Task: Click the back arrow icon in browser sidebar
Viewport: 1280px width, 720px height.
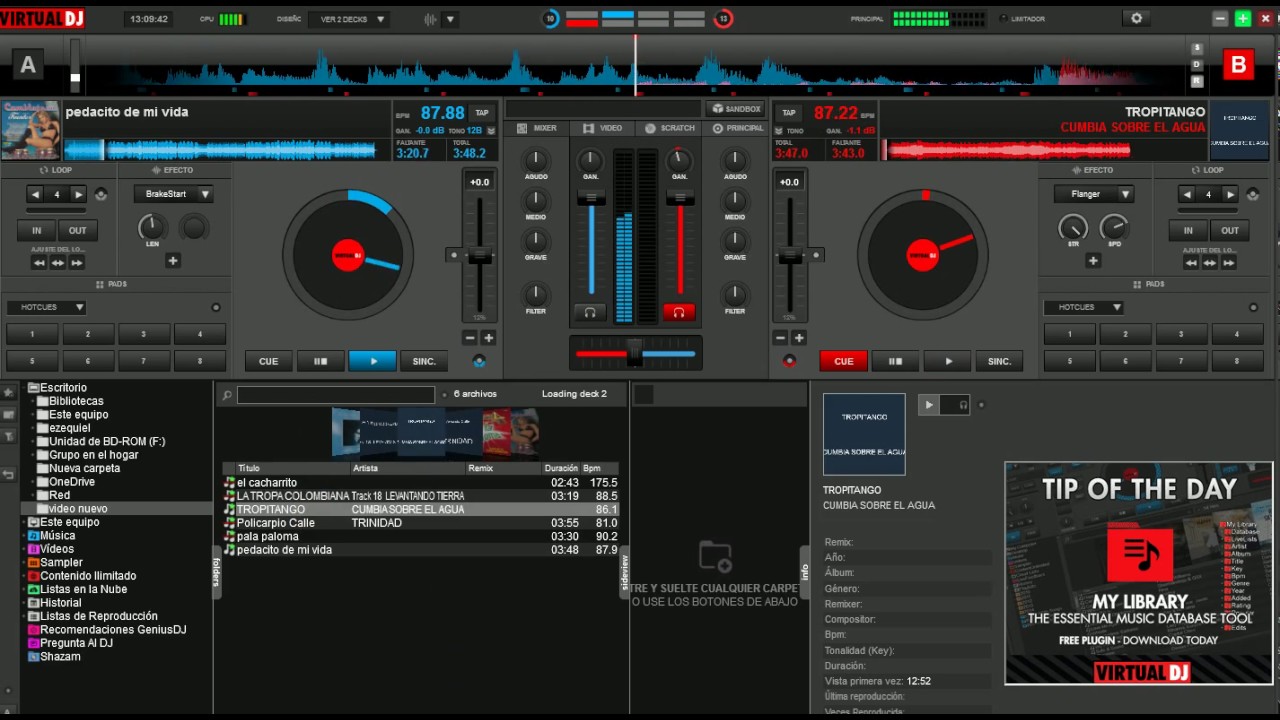Action: pyautogui.click(x=9, y=474)
